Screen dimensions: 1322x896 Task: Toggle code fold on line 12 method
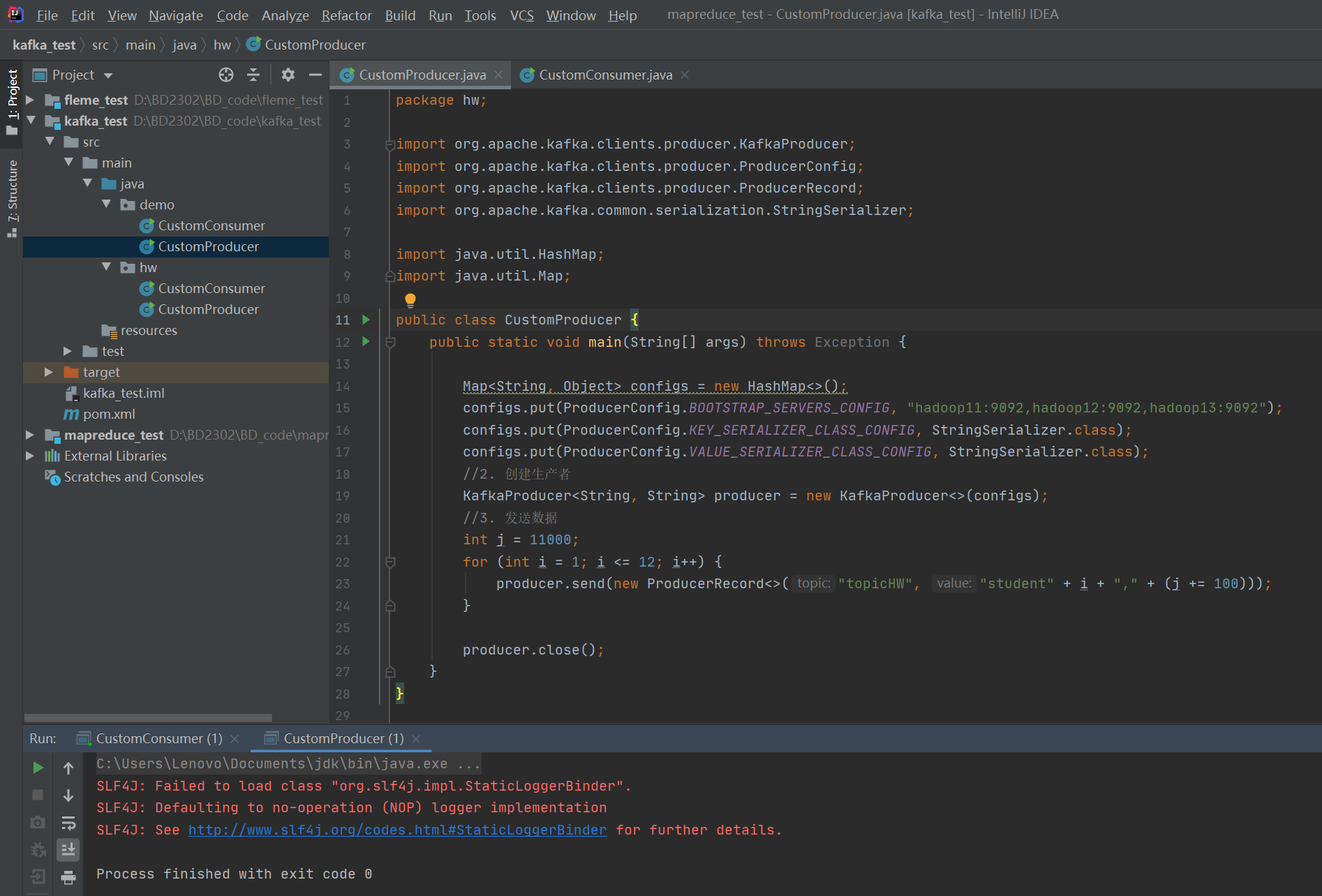[x=390, y=342]
